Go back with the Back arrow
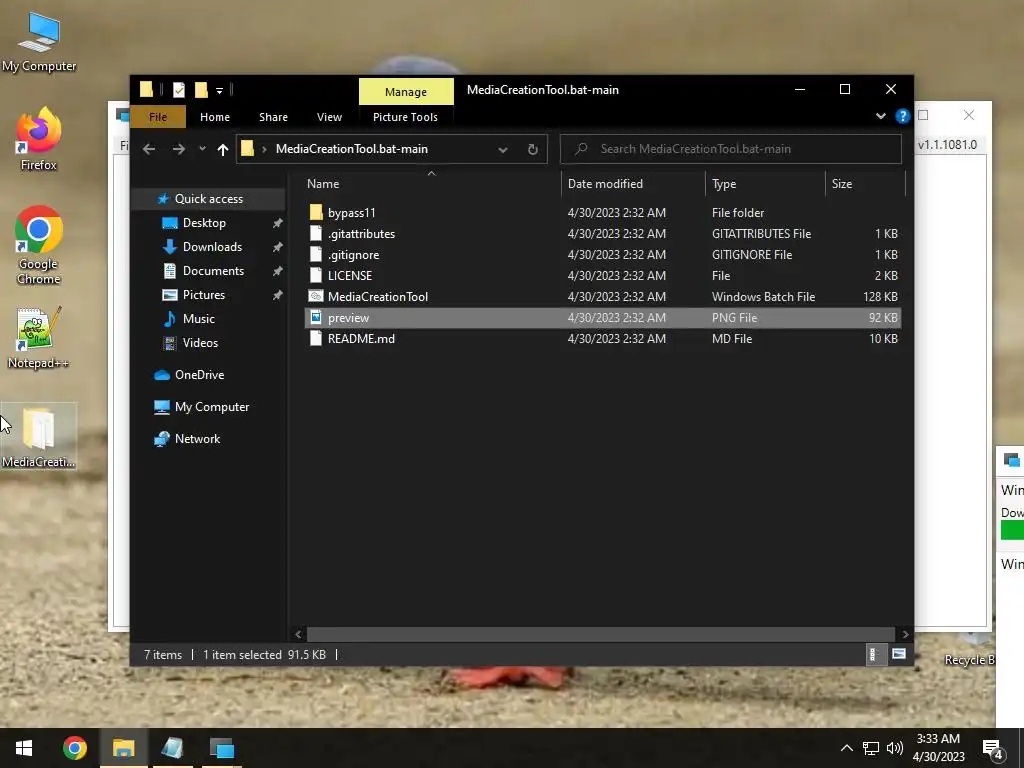 tap(149, 149)
